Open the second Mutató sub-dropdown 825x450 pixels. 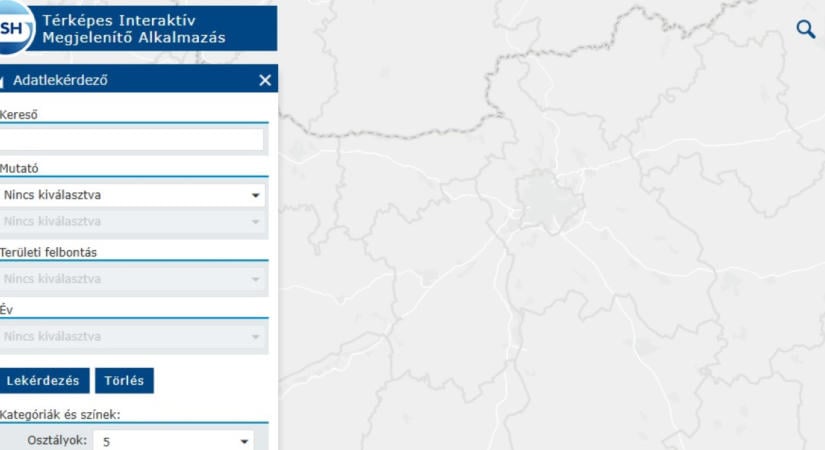tap(132, 222)
